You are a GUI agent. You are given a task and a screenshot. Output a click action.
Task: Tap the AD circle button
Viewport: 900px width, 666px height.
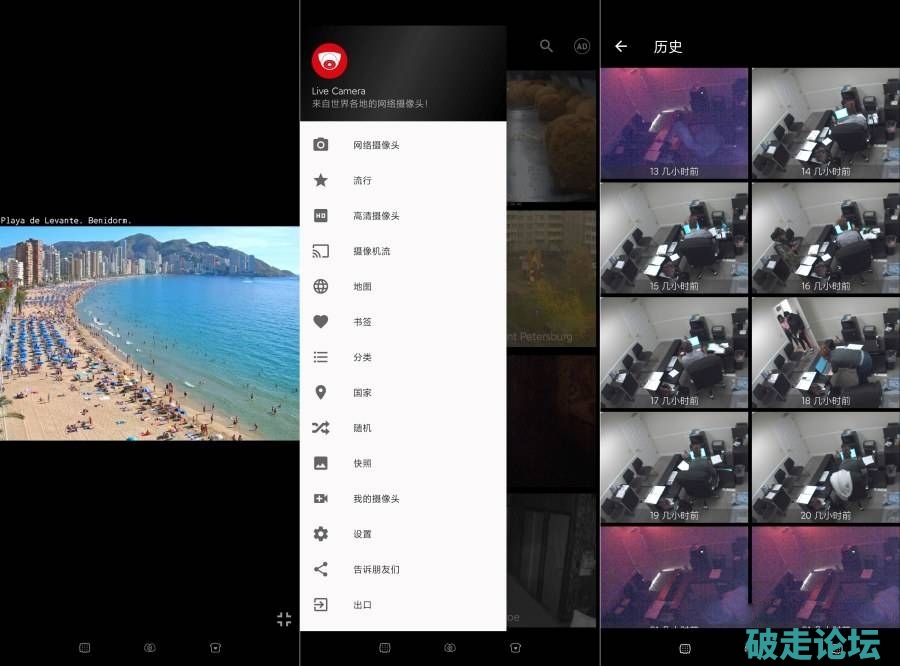tap(581, 46)
